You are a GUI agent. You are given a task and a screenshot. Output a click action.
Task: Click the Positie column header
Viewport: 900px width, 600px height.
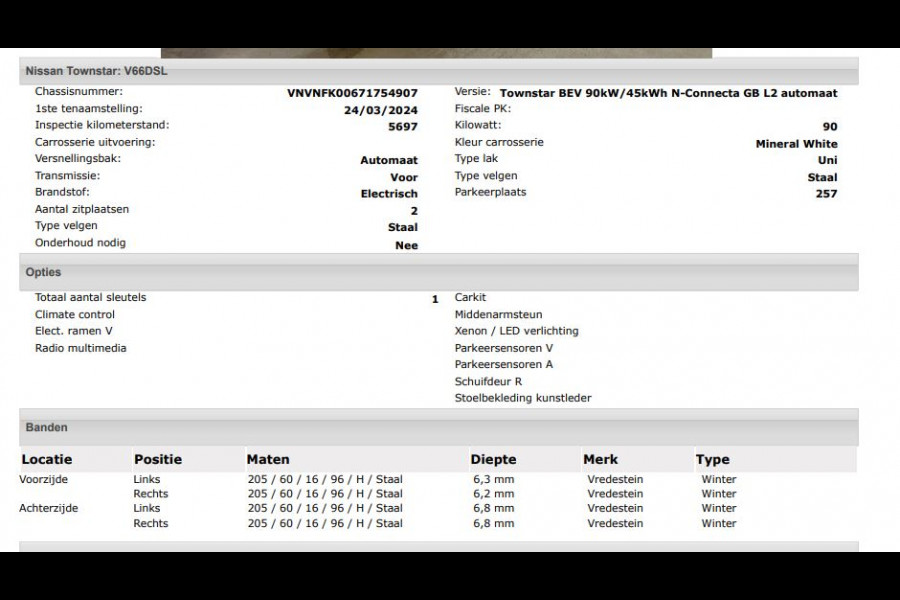tap(158, 460)
